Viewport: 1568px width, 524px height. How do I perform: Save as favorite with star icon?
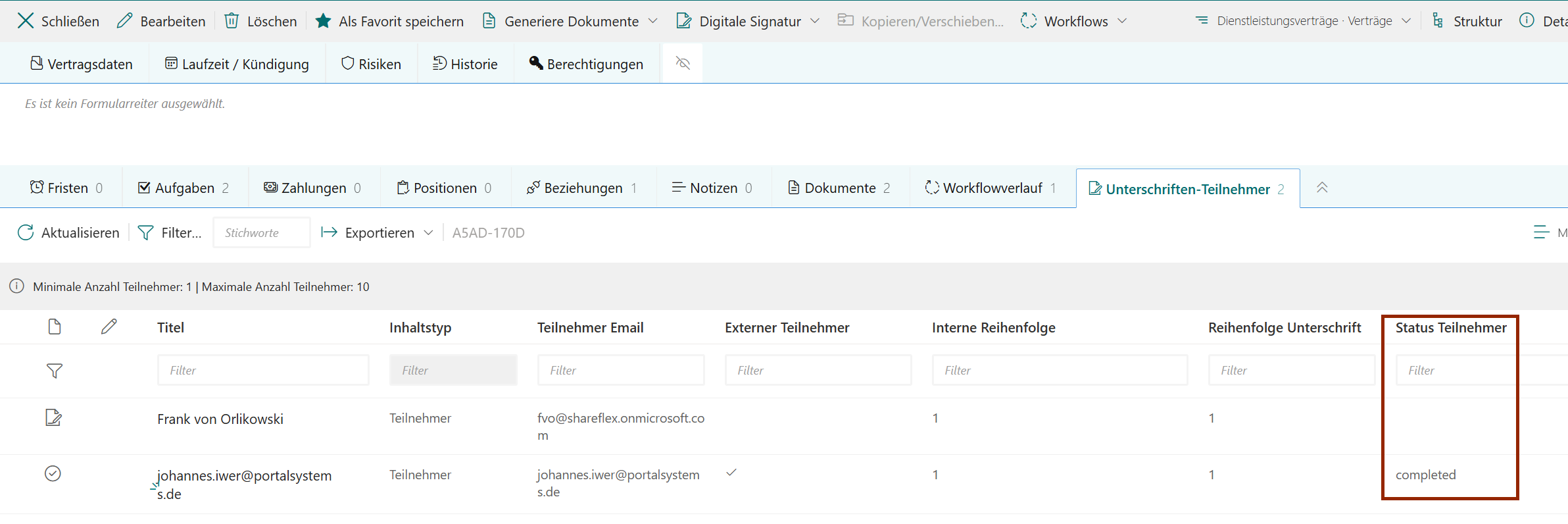[x=323, y=21]
